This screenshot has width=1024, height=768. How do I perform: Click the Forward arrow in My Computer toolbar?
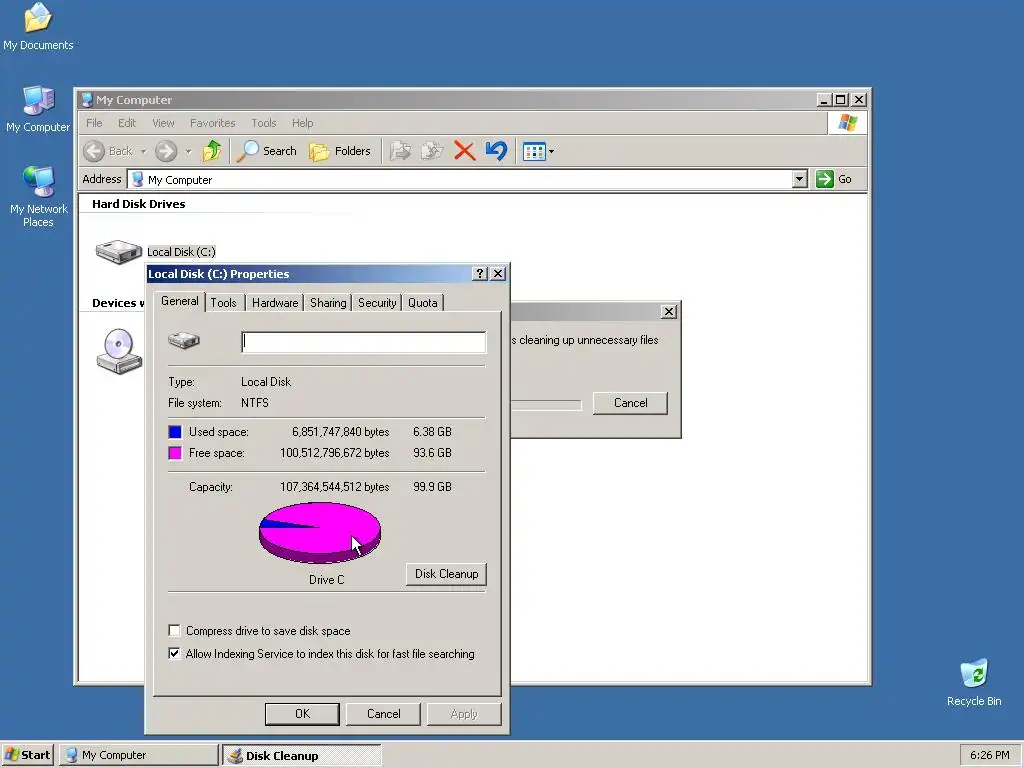tap(166, 151)
